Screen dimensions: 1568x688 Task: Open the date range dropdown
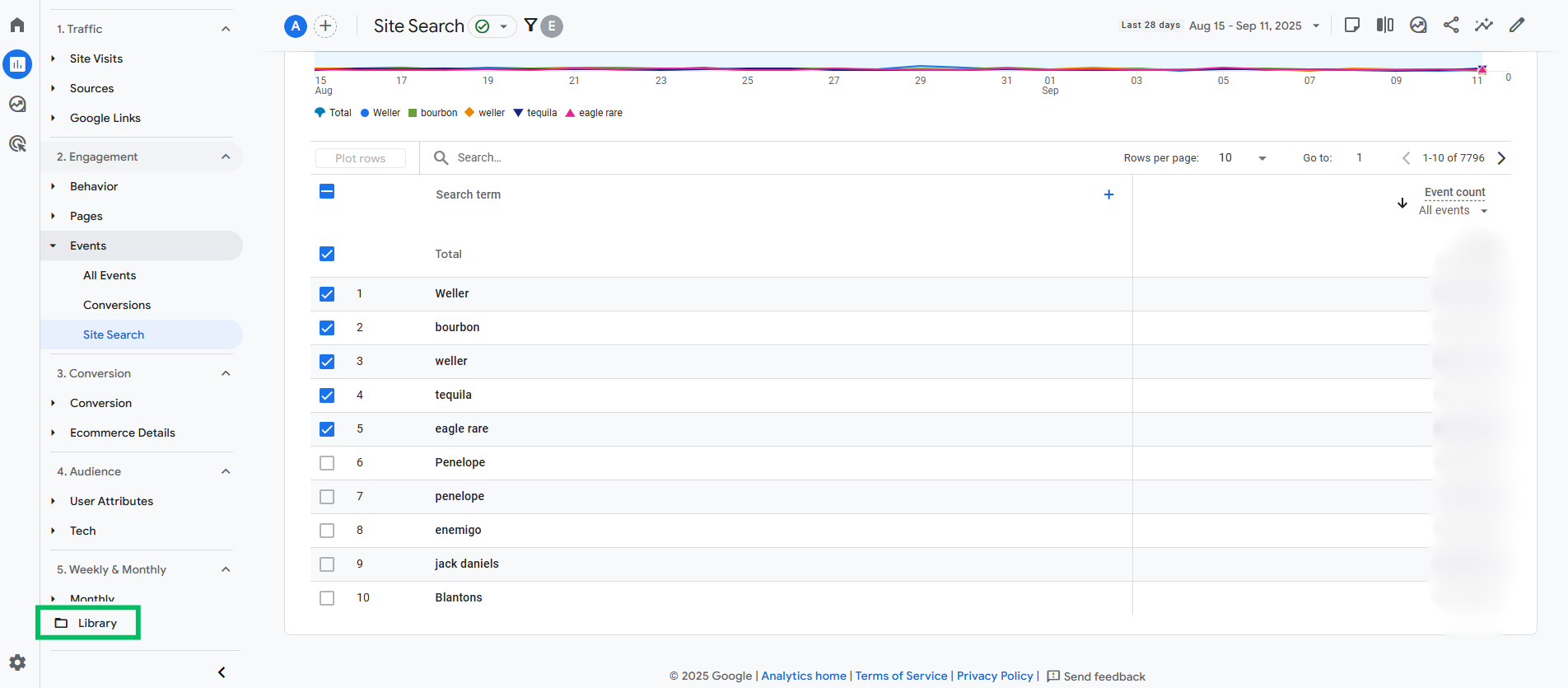coord(1316,26)
